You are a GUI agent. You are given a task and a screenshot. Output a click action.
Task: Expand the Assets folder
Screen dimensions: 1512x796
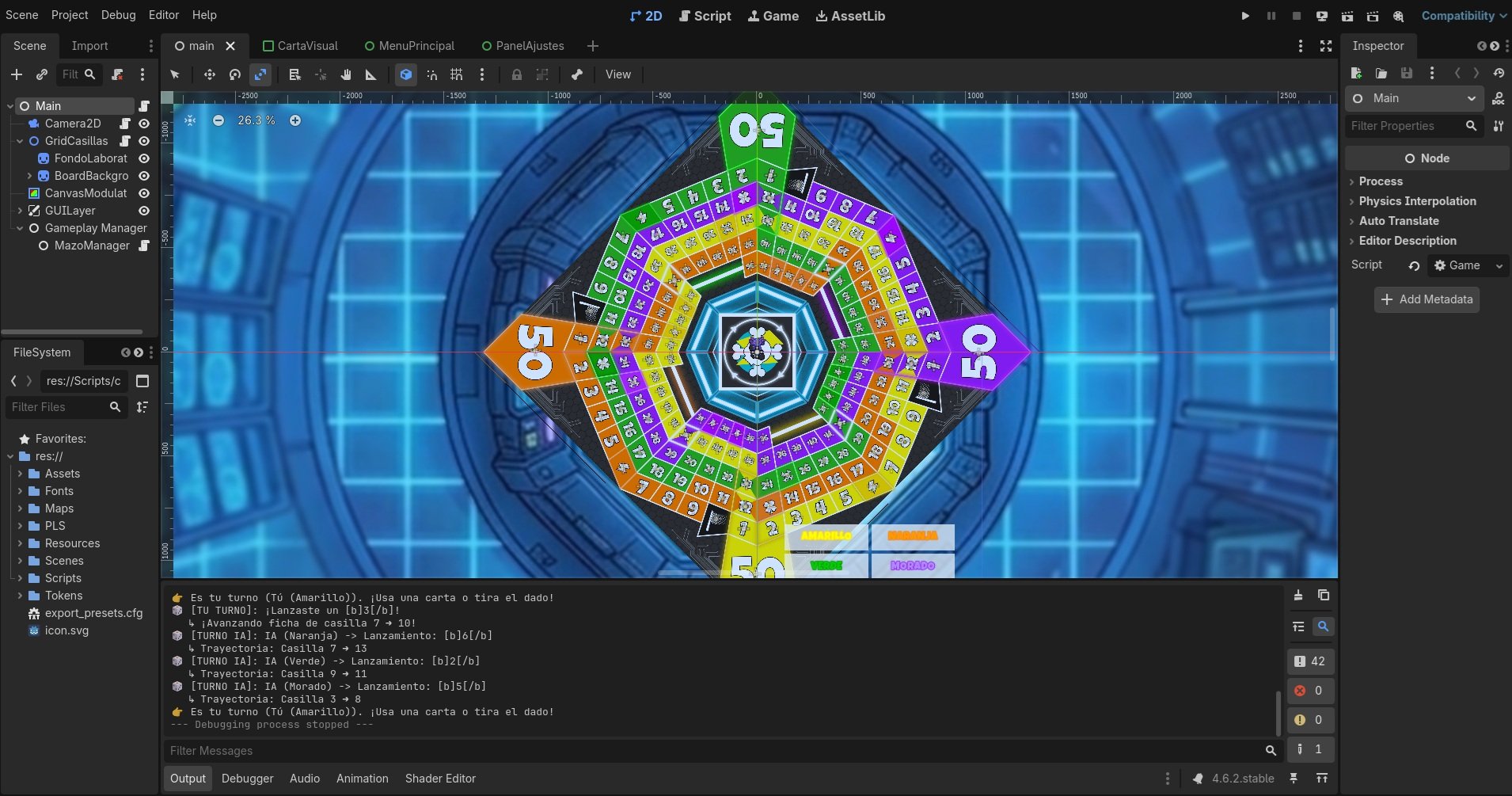[x=20, y=474]
